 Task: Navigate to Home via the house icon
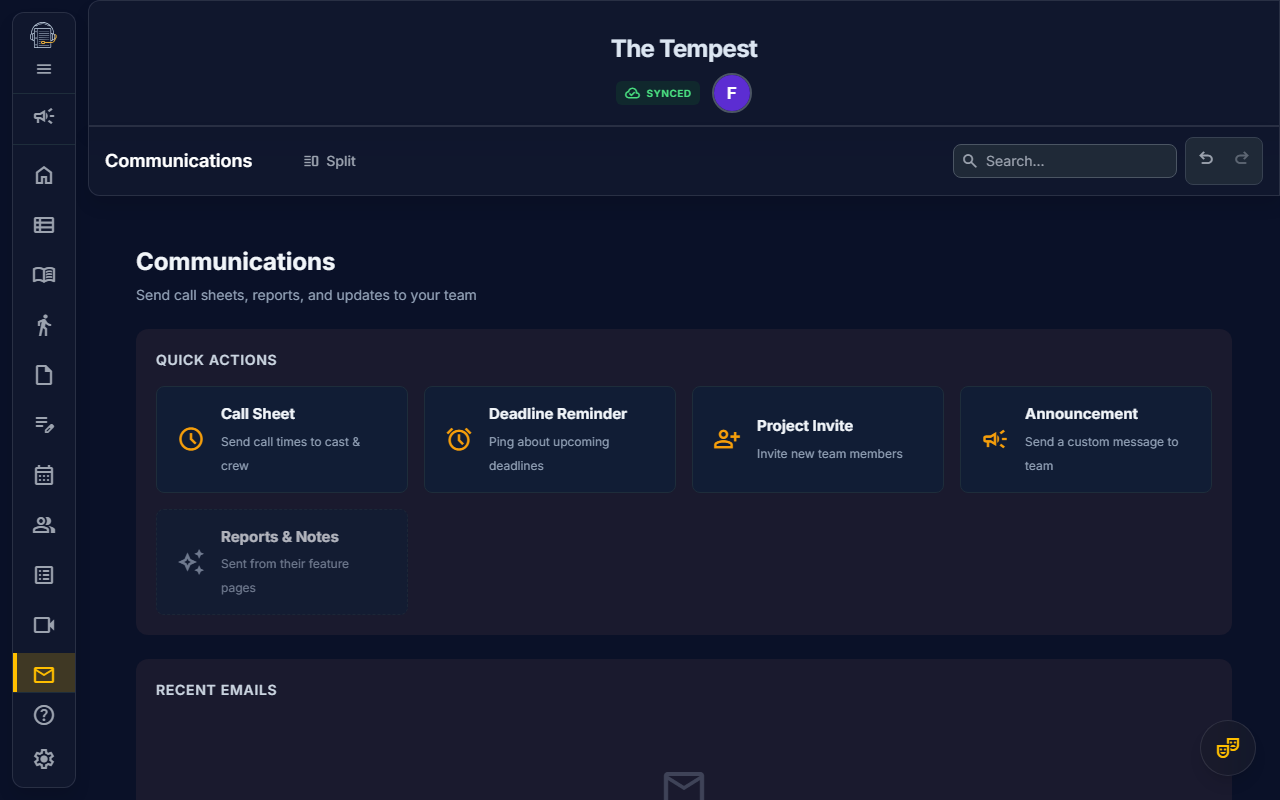43,174
